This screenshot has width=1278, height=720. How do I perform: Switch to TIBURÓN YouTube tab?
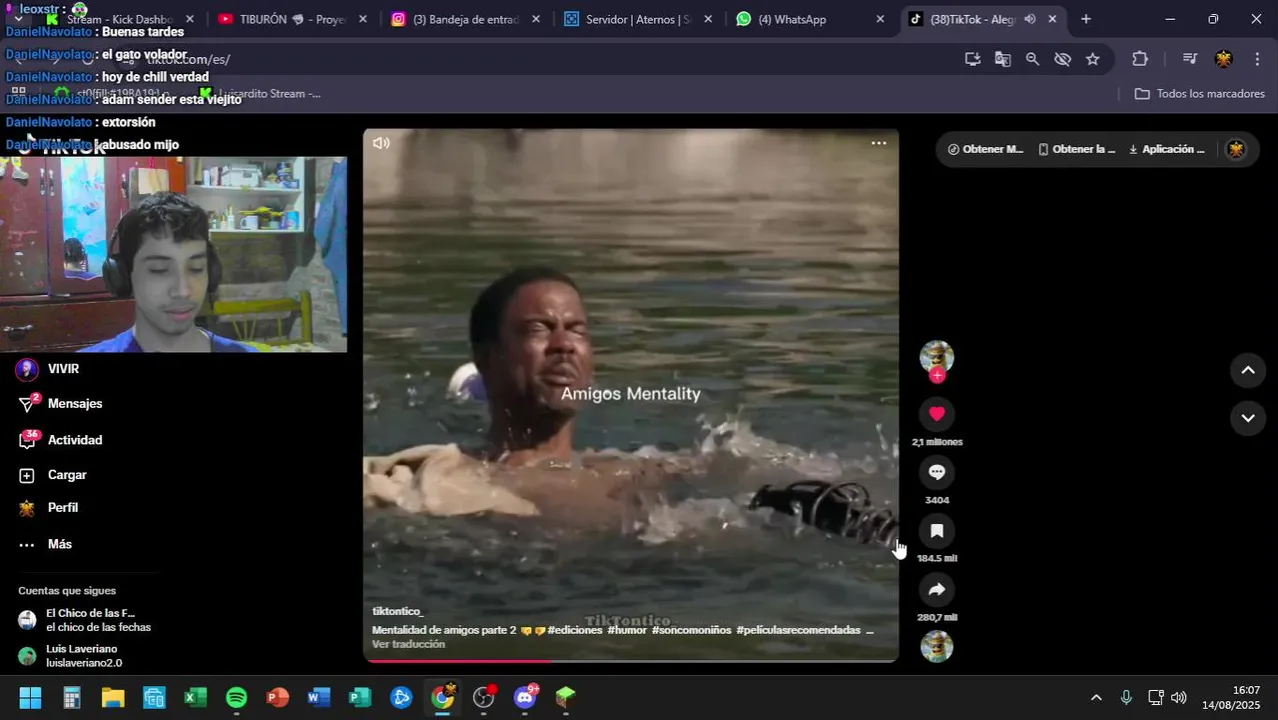click(x=292, y=19)
